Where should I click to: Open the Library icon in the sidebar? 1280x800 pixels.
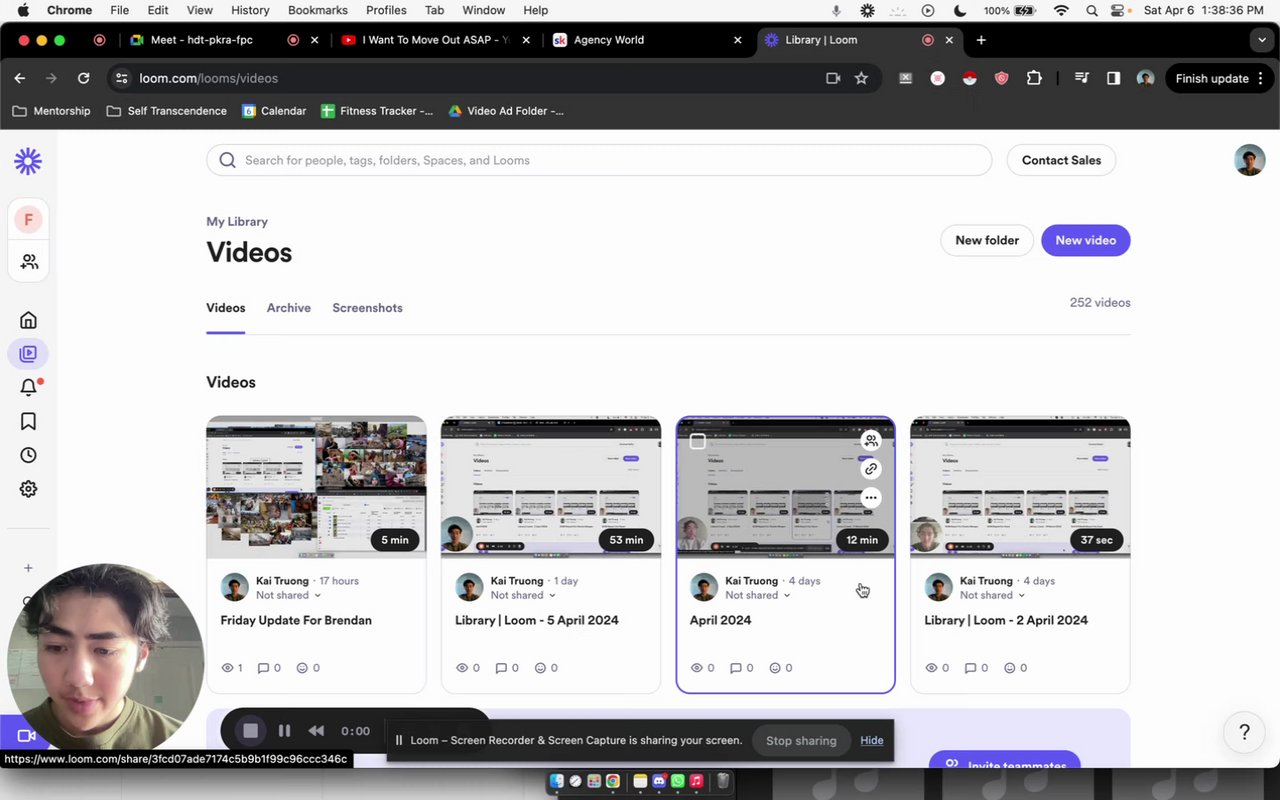tap(28, 353)
